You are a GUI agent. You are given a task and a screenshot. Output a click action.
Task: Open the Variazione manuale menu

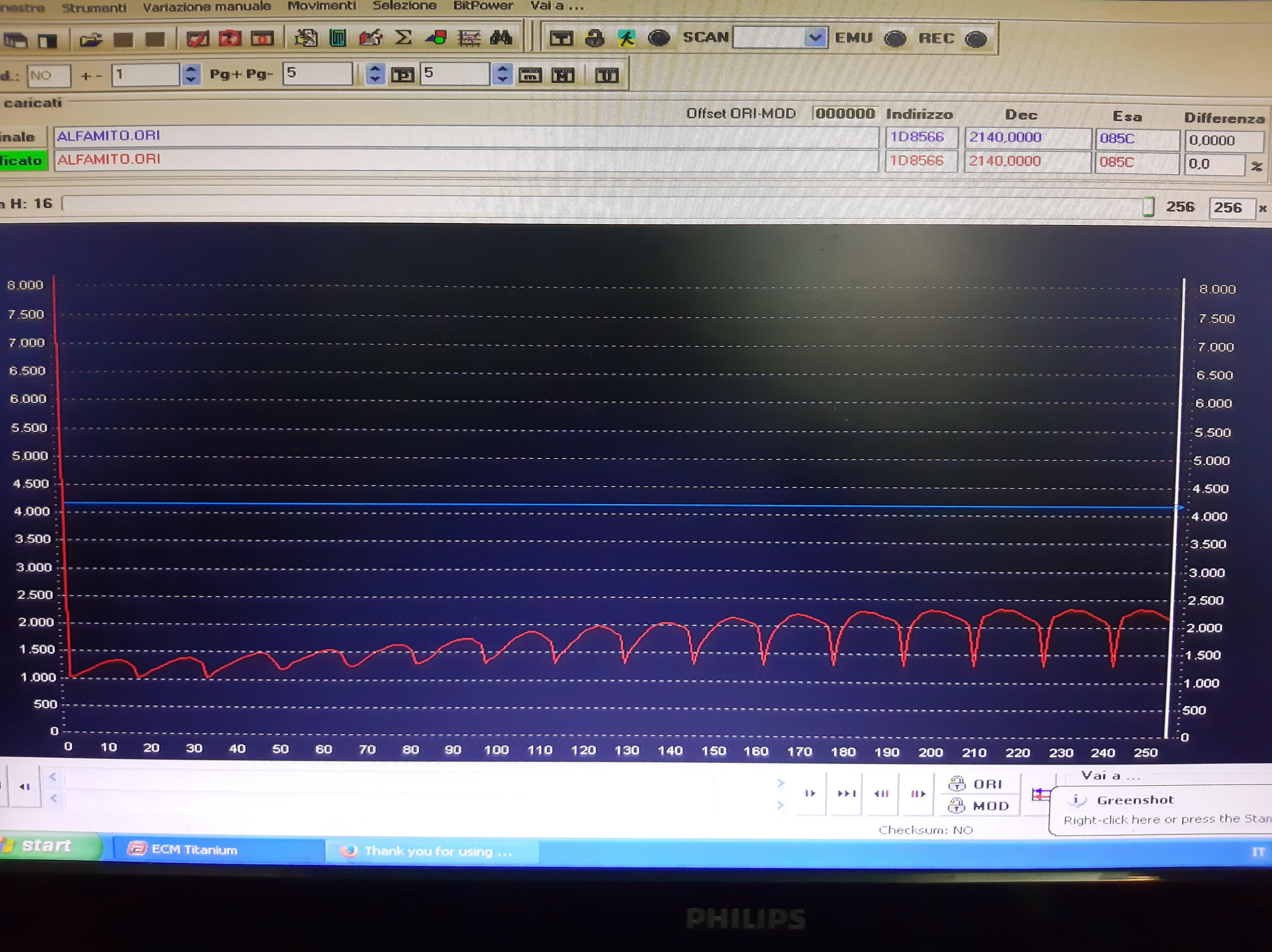207,6
